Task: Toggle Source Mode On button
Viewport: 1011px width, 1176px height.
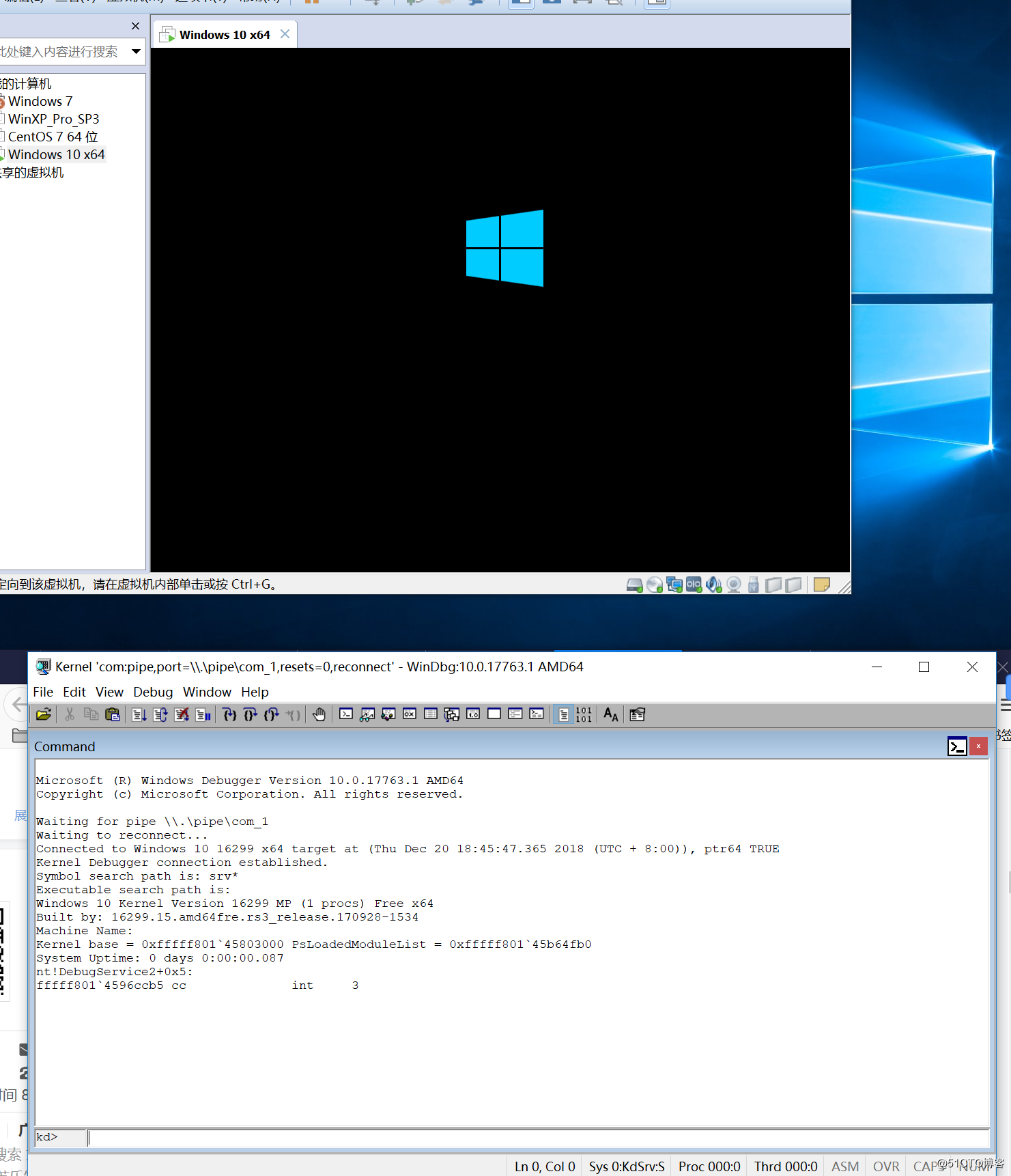Action: 563,714
